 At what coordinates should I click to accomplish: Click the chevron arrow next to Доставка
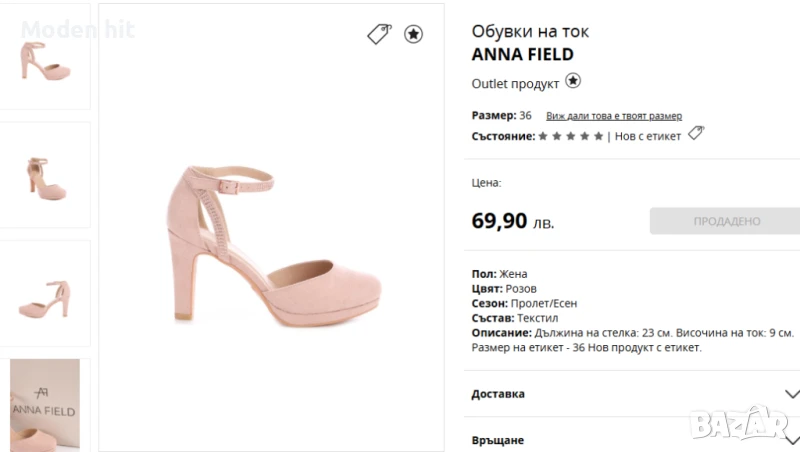click(x=792, y=394)
